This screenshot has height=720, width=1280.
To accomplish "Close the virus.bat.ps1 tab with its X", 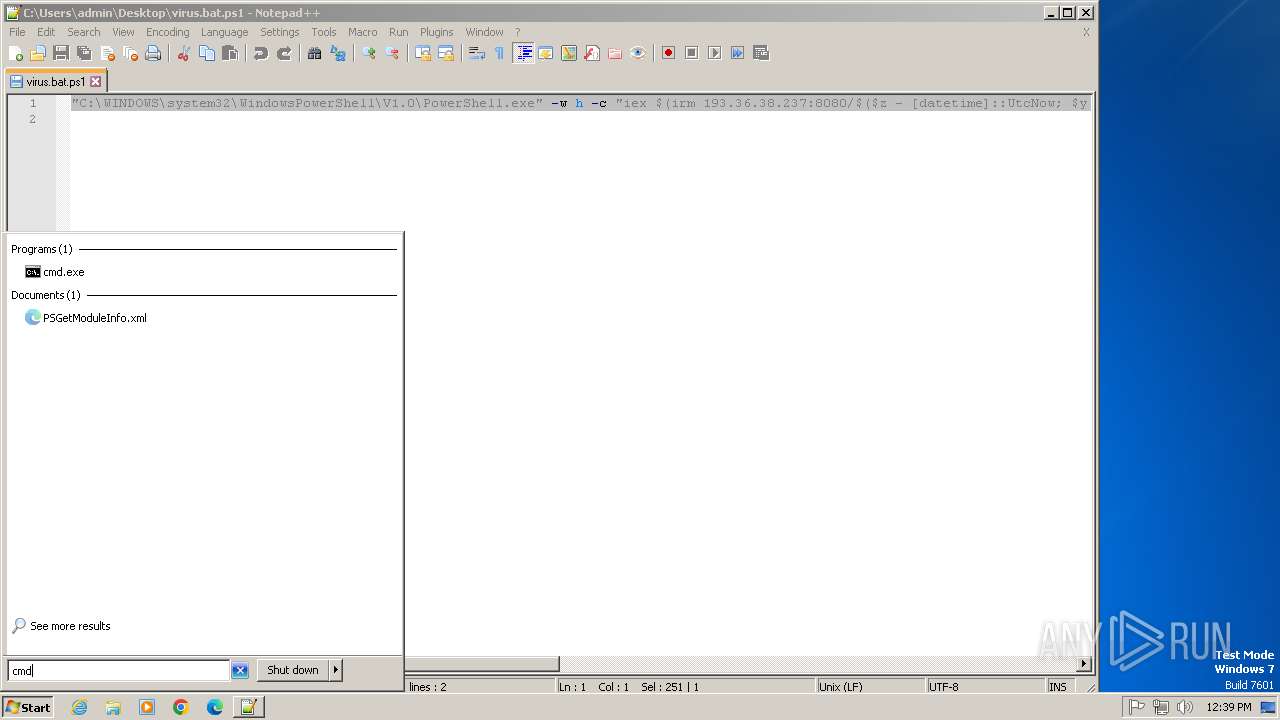I will [96, 82].
